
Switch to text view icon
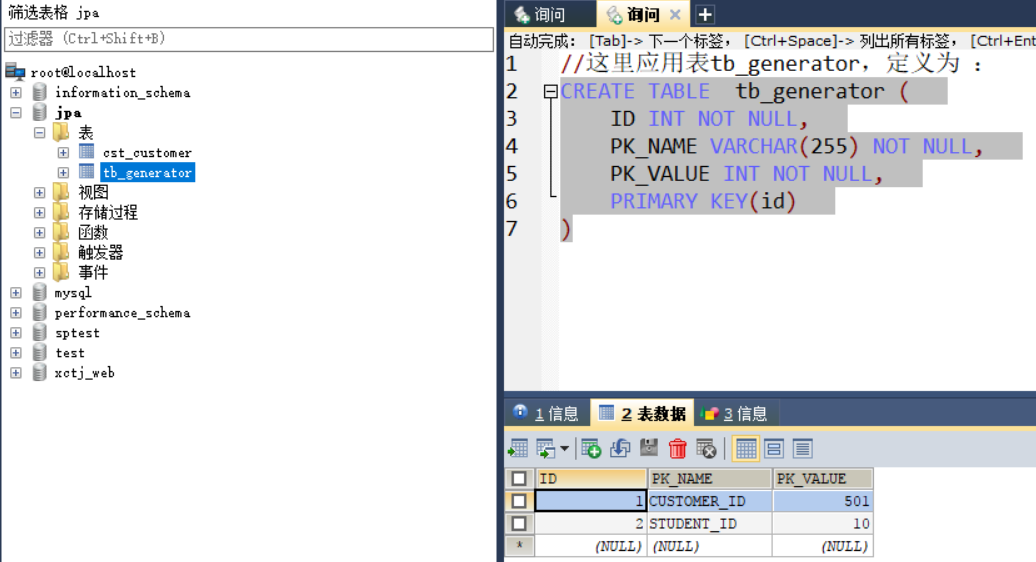(802, 448)
